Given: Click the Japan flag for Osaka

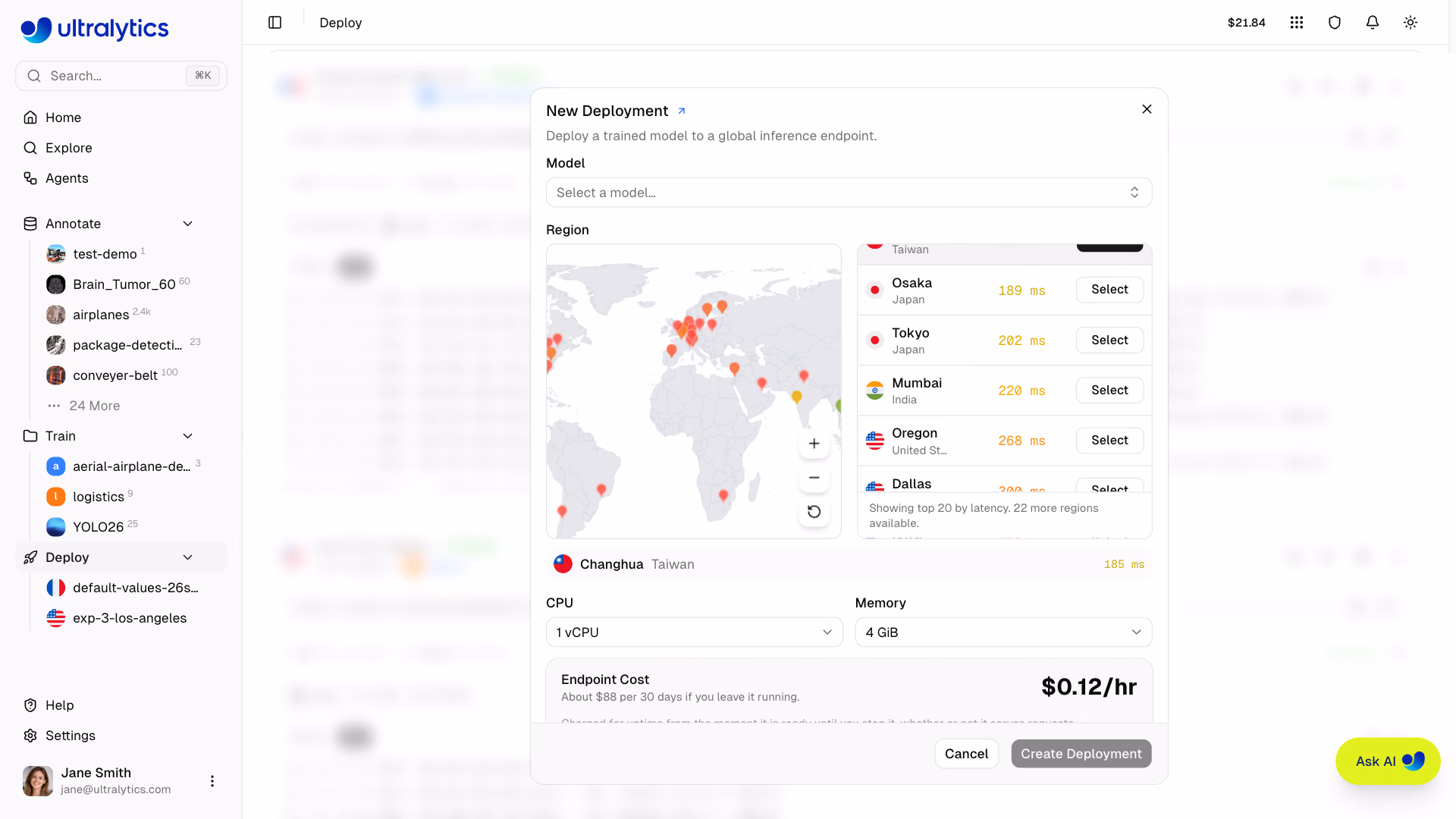Looking at the screenshot, I should click(875, 290).
